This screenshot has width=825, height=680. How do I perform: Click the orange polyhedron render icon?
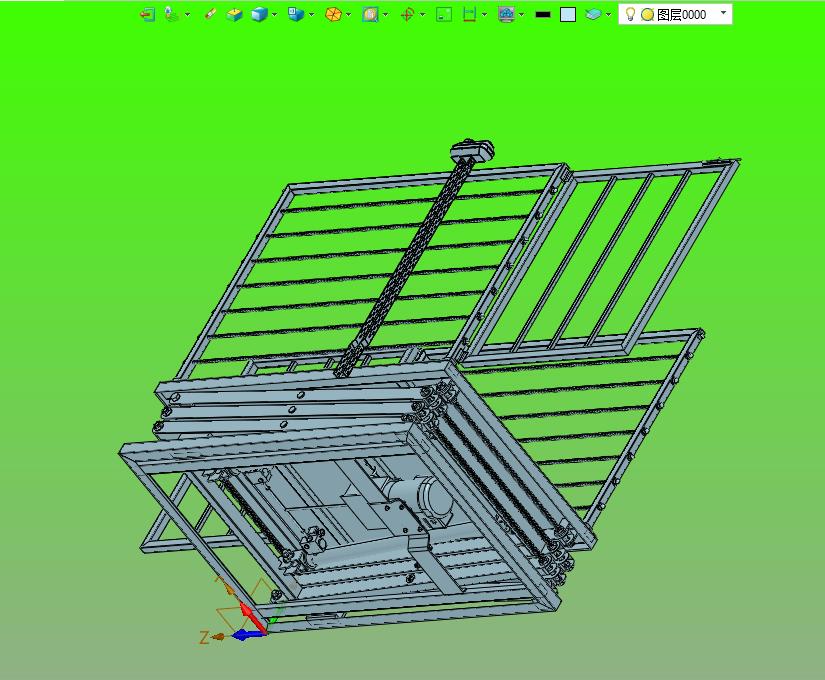[x=333, y=15]
